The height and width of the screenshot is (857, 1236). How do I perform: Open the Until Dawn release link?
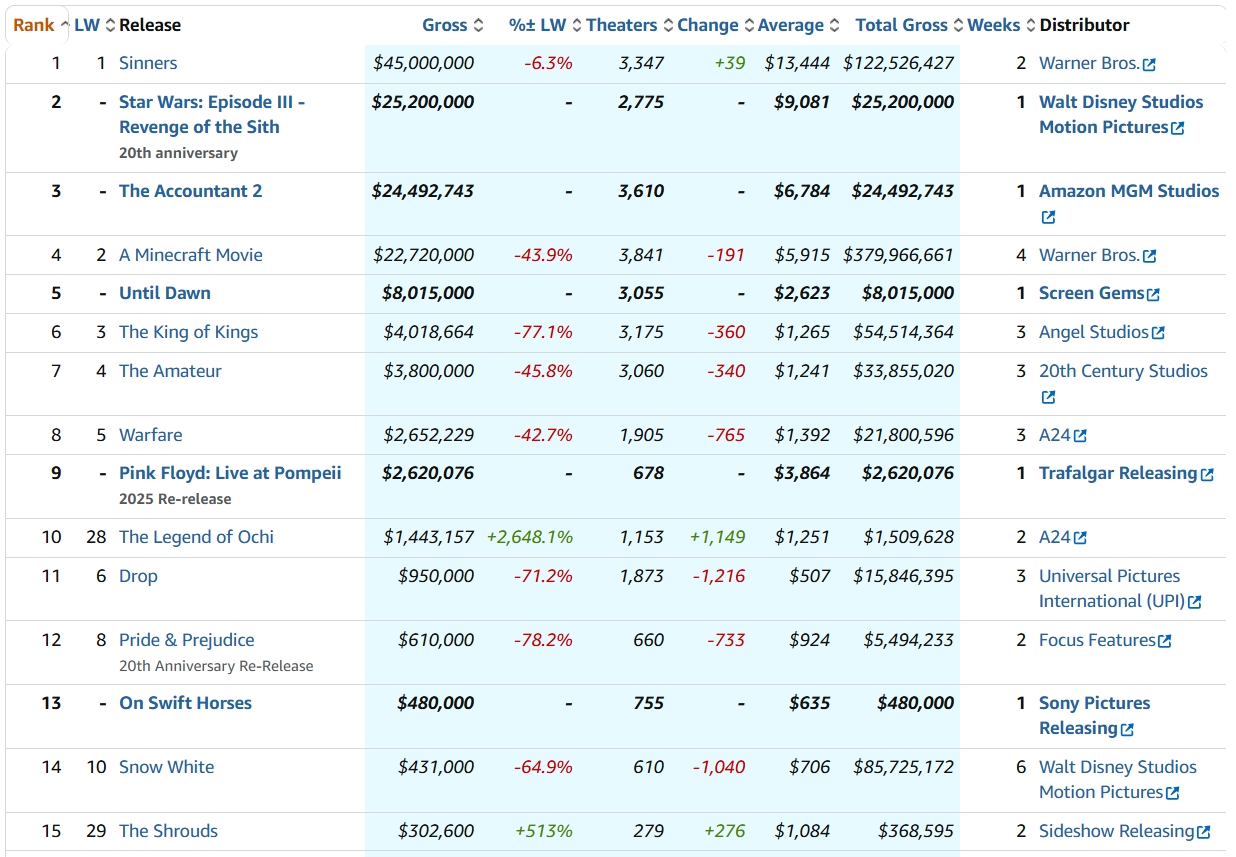click(x=165, y=293)
